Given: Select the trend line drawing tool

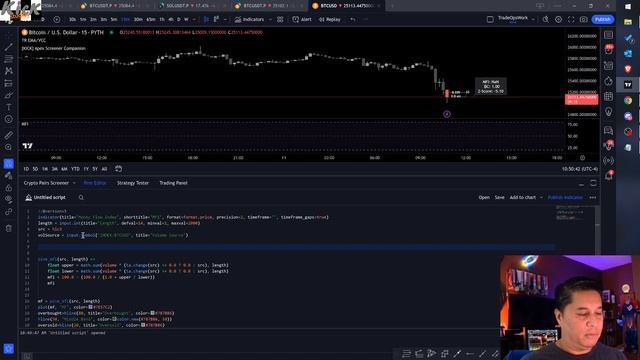Looking at the screenshot, I should [9, 47].
